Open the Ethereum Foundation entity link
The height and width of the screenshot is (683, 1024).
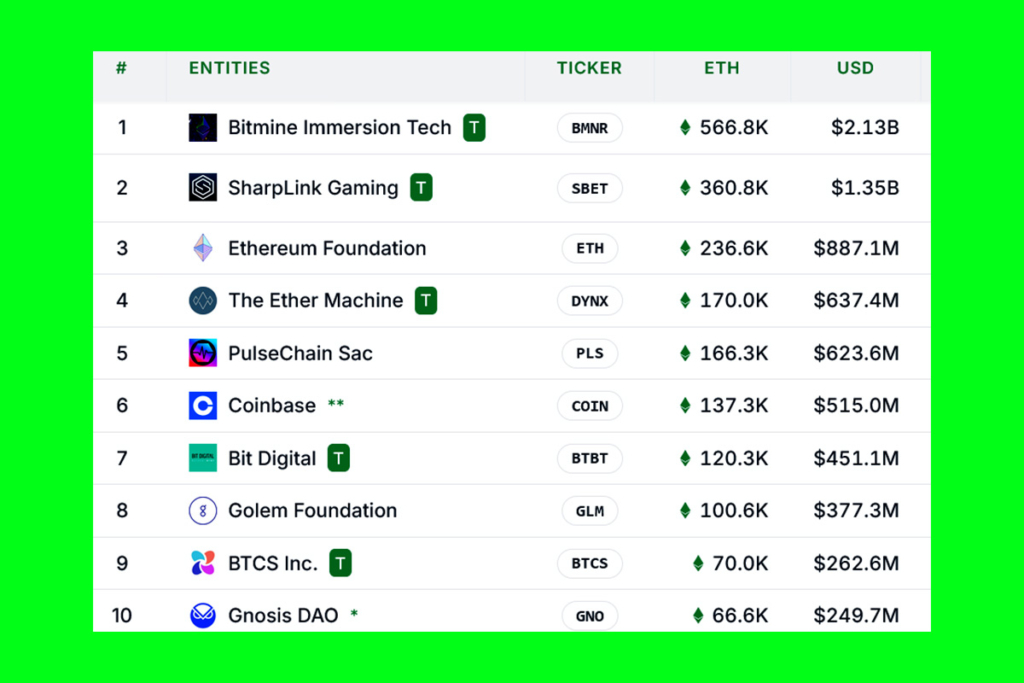point(327,248)
